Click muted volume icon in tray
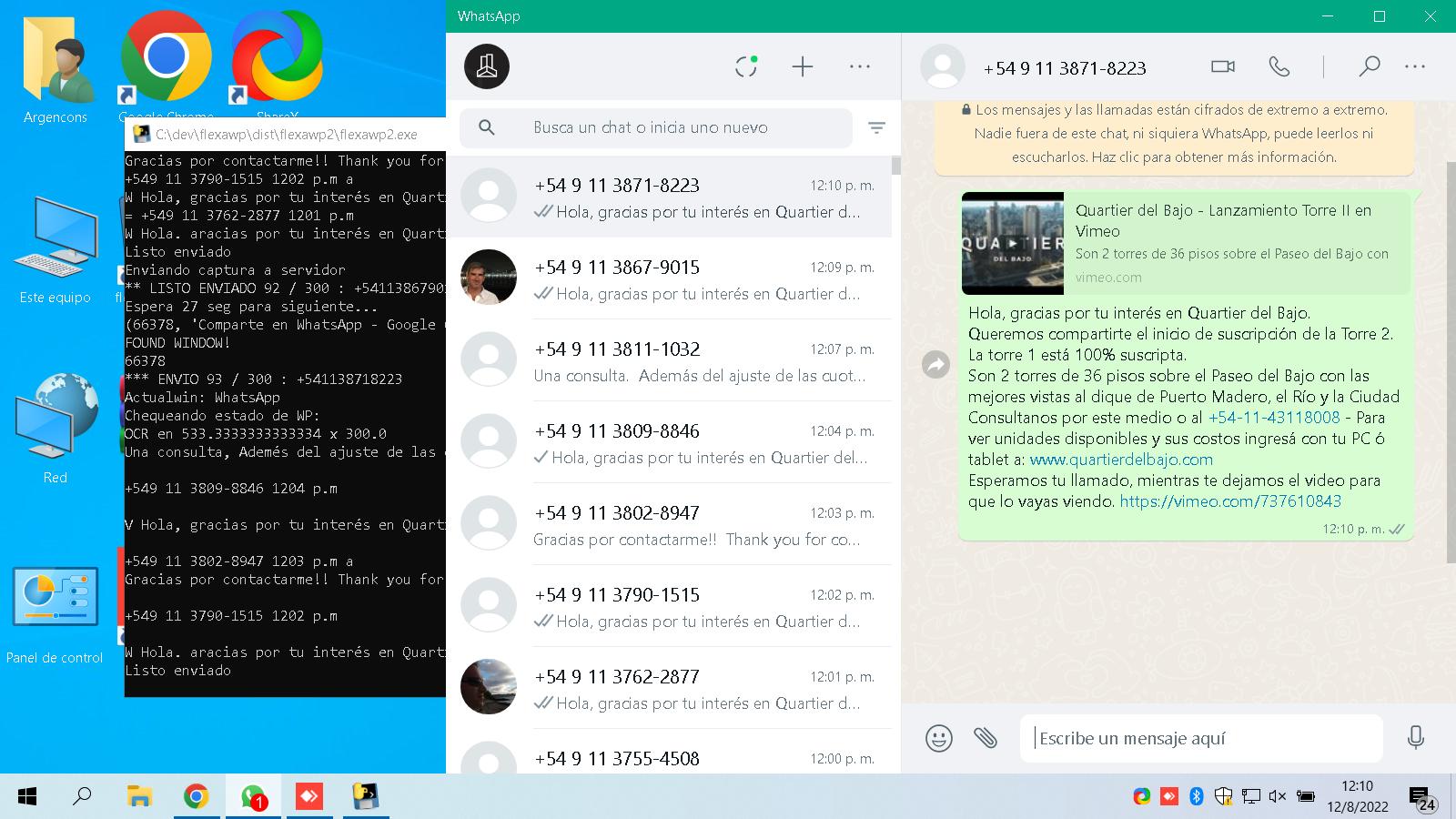This screenshot has width=1456, height=819. (x=1278, y=797)
